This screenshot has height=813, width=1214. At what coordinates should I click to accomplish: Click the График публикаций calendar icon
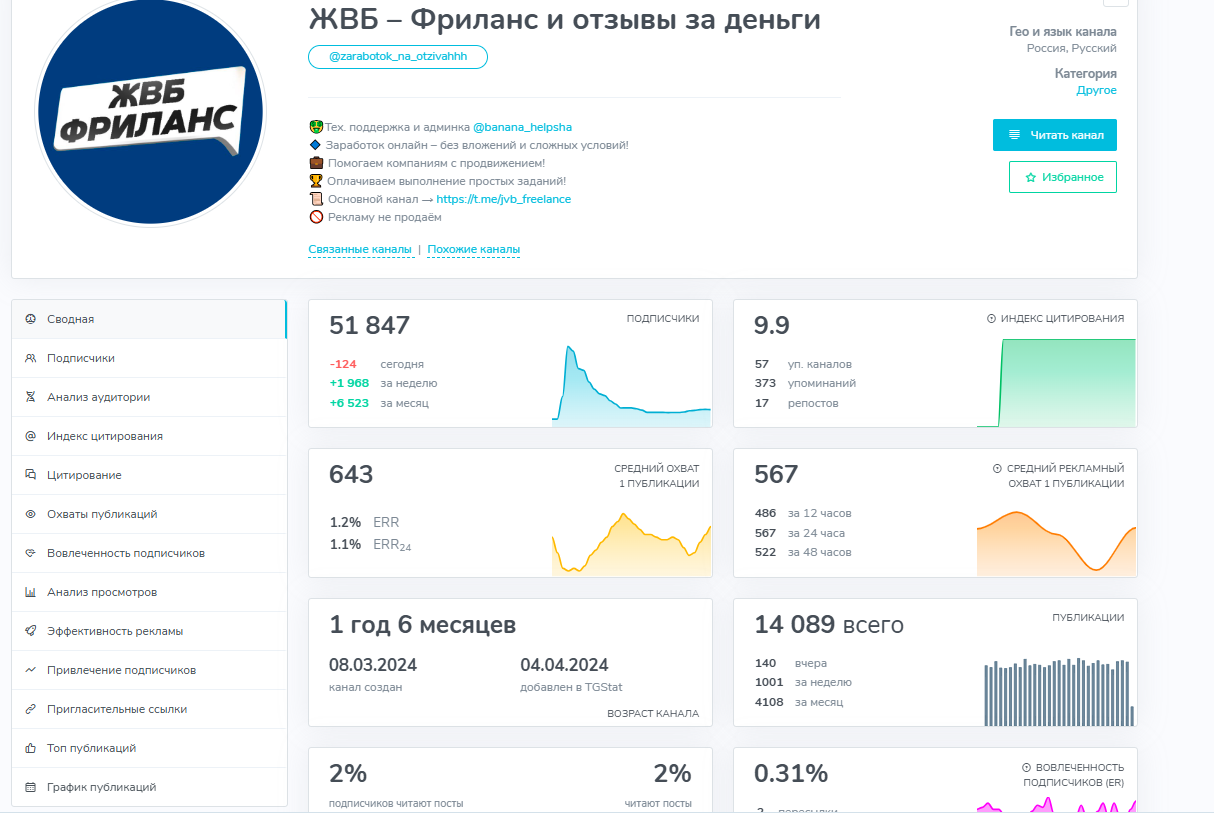[x=30, y=787]
